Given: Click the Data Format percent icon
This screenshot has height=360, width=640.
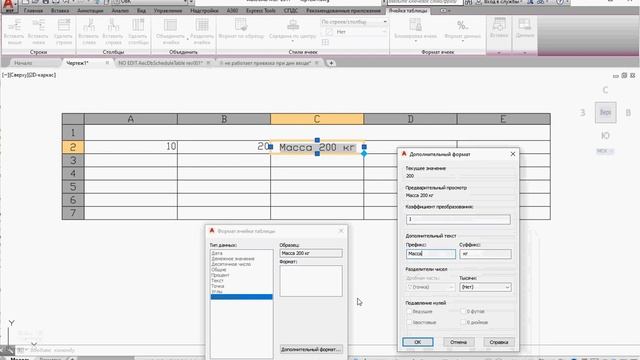Looking at the screenshot, I should [462, 25].
